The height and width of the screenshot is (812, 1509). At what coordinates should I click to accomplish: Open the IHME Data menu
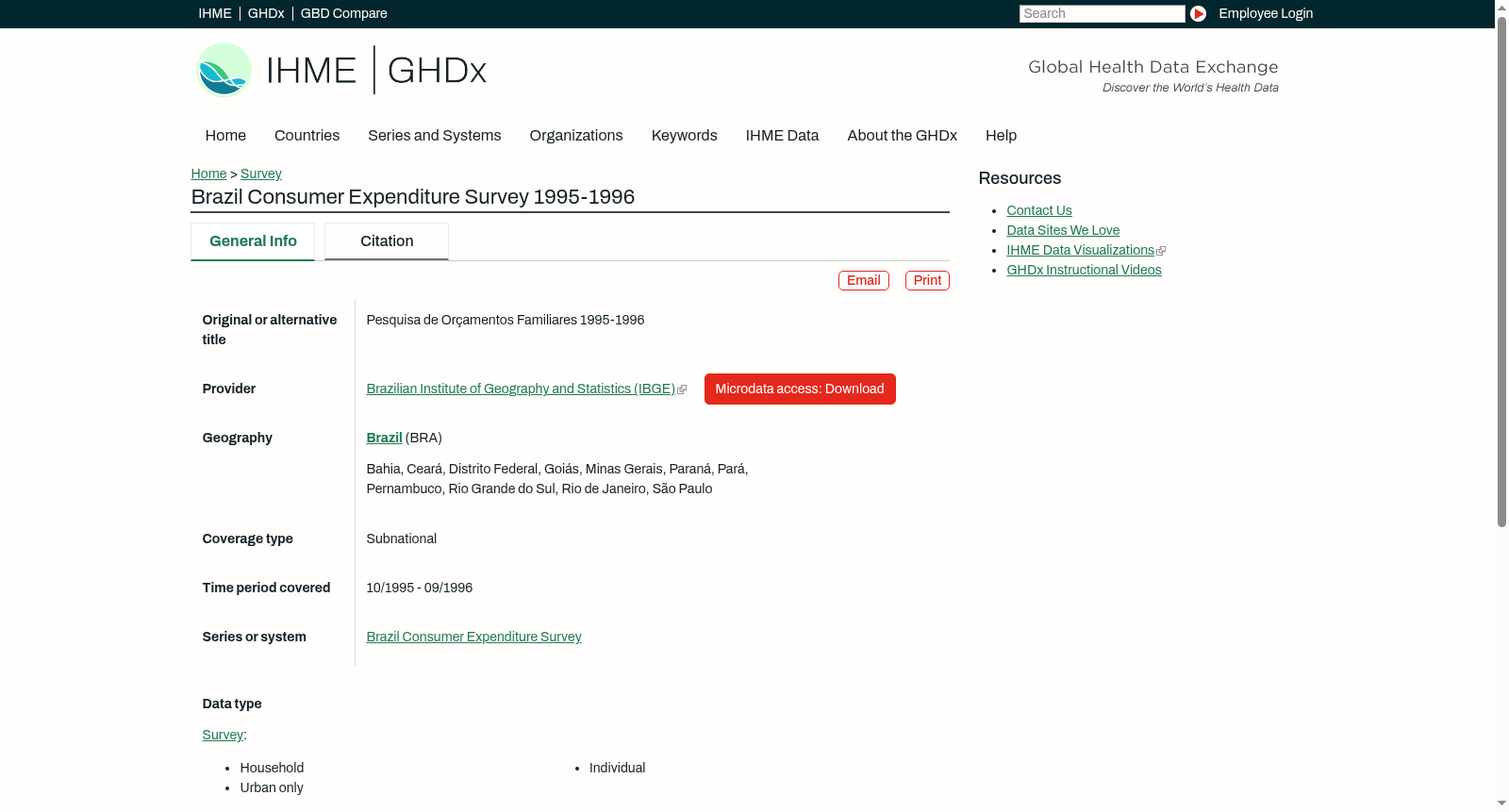pos(782,136)
